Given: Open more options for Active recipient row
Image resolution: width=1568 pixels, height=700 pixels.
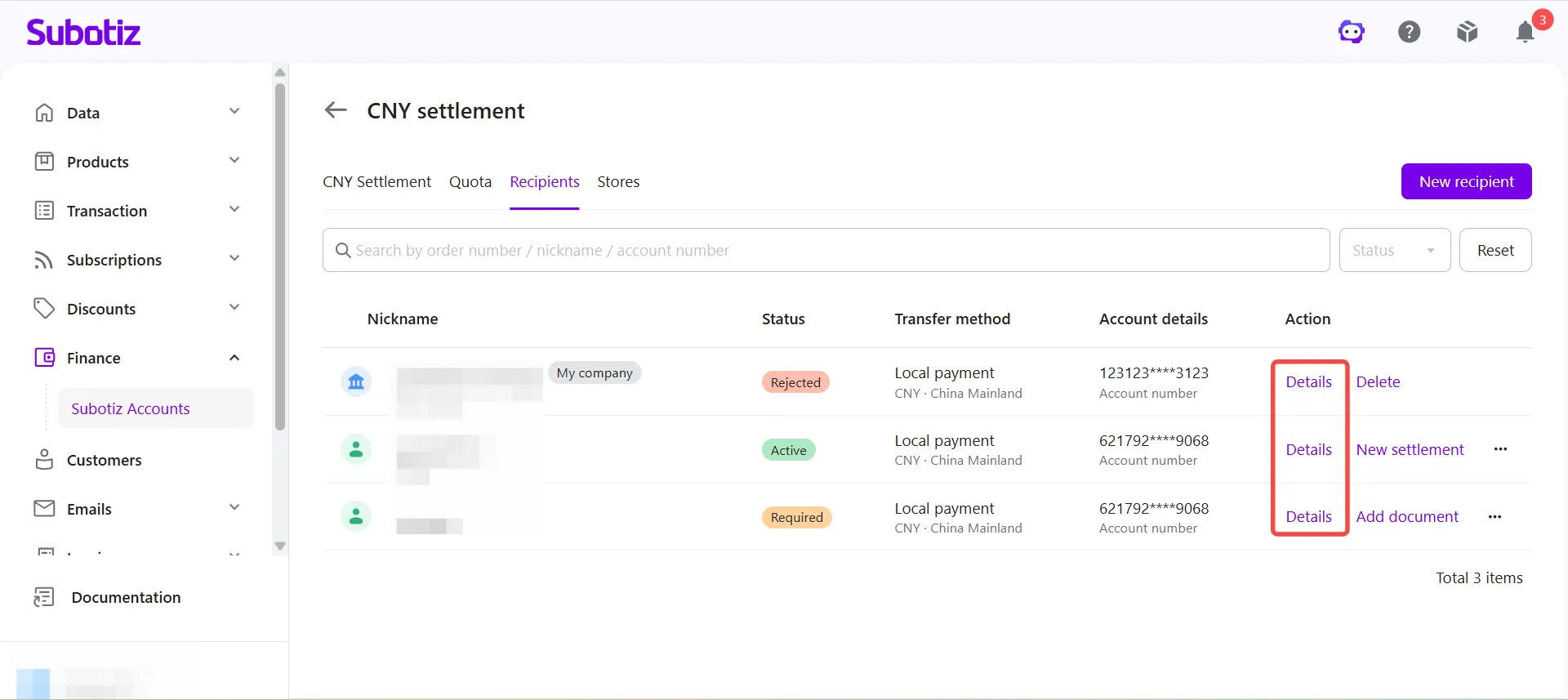Looking at the screenshot, I should tap(1500, 449).
